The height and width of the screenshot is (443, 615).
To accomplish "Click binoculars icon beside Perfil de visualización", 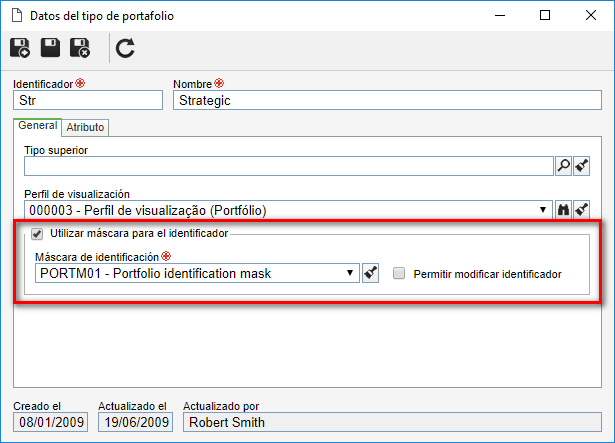I will coord(564,210).
